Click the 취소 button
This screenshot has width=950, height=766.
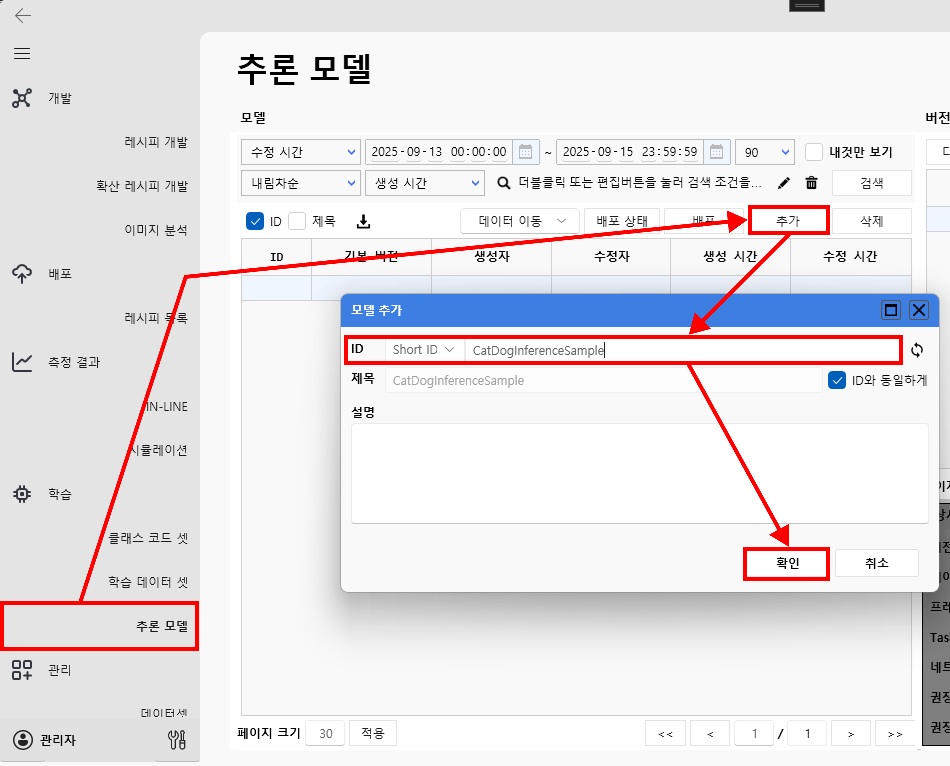pos(876,563)
